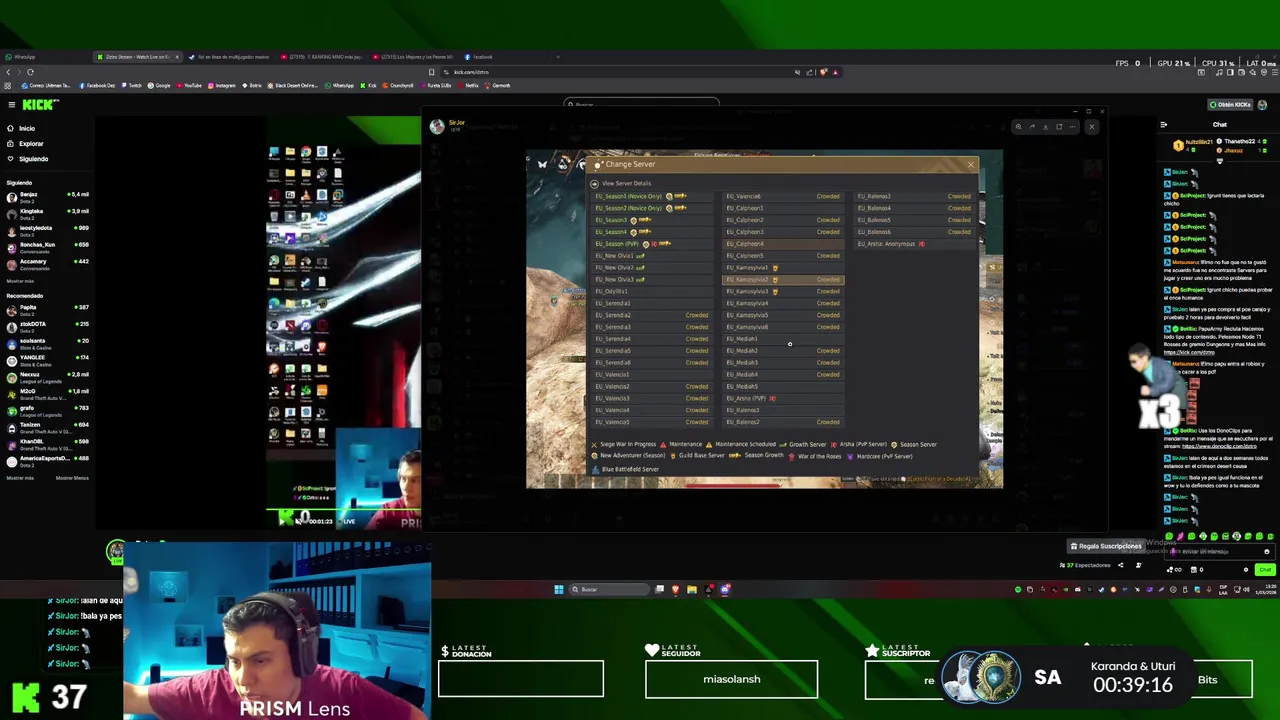Click the Kick search box (Buscar)
The width and height of the screenshot is (1280, 720).
tap(641, 104)
